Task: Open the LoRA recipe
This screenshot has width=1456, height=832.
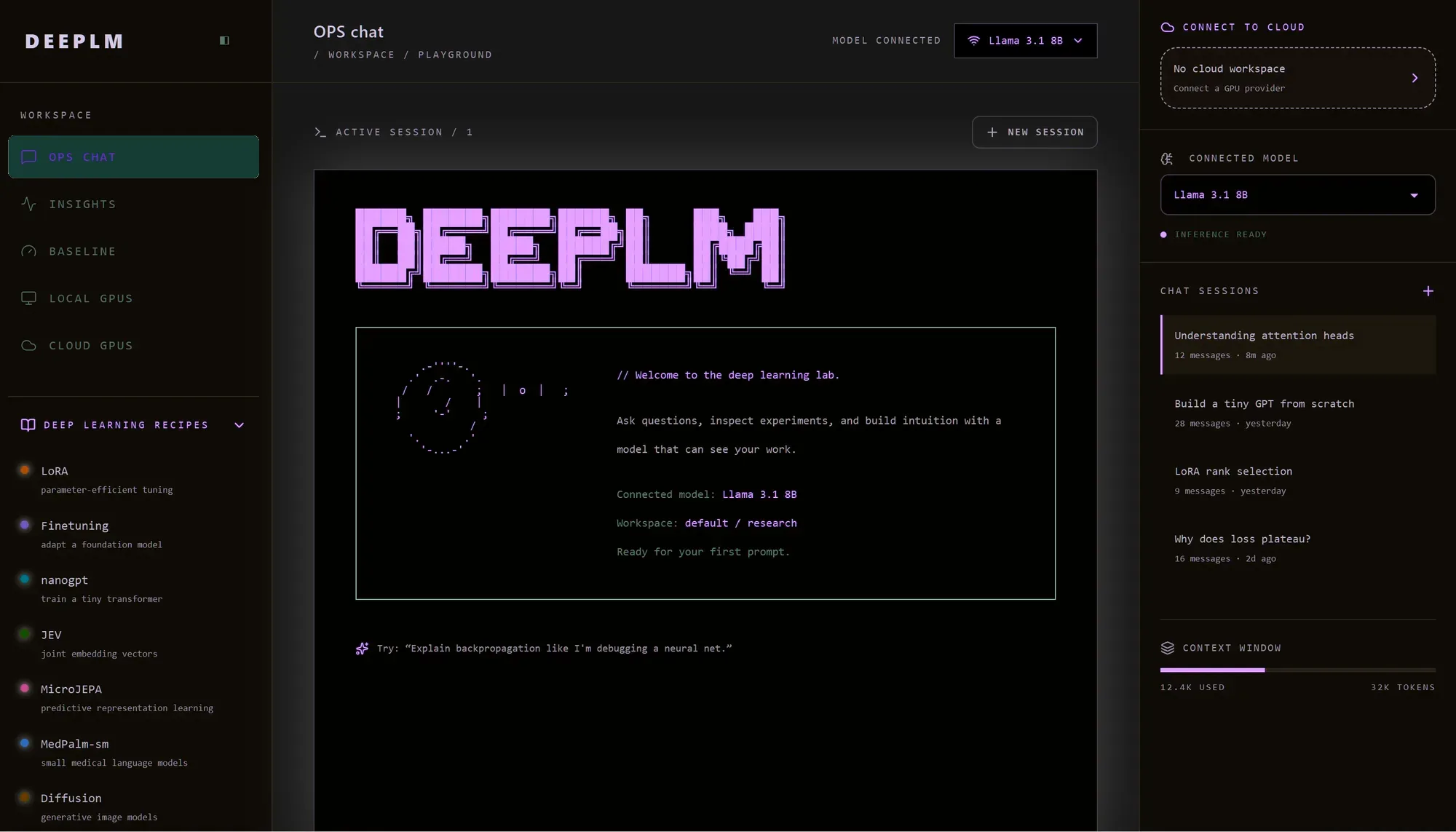Action: click(x=133, y=480)
